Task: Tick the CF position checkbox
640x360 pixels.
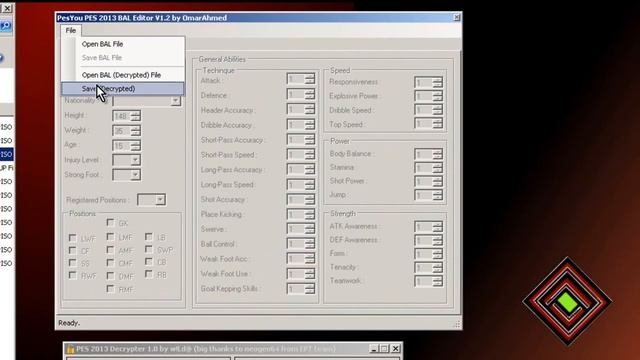Action: (x=73, y=250)
